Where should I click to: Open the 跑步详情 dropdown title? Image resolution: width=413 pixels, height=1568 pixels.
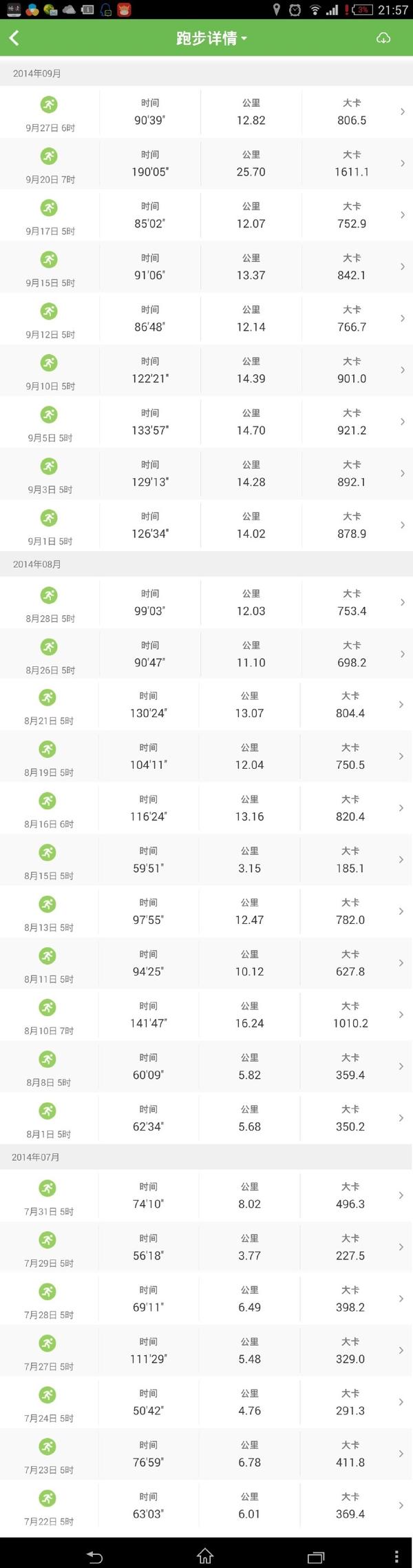211,39
